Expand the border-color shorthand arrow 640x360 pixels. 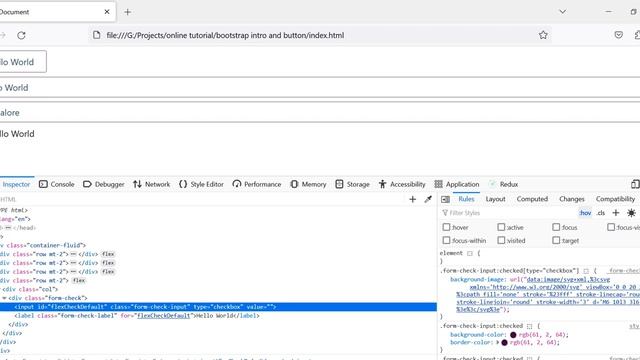click(x=498, y=342)
